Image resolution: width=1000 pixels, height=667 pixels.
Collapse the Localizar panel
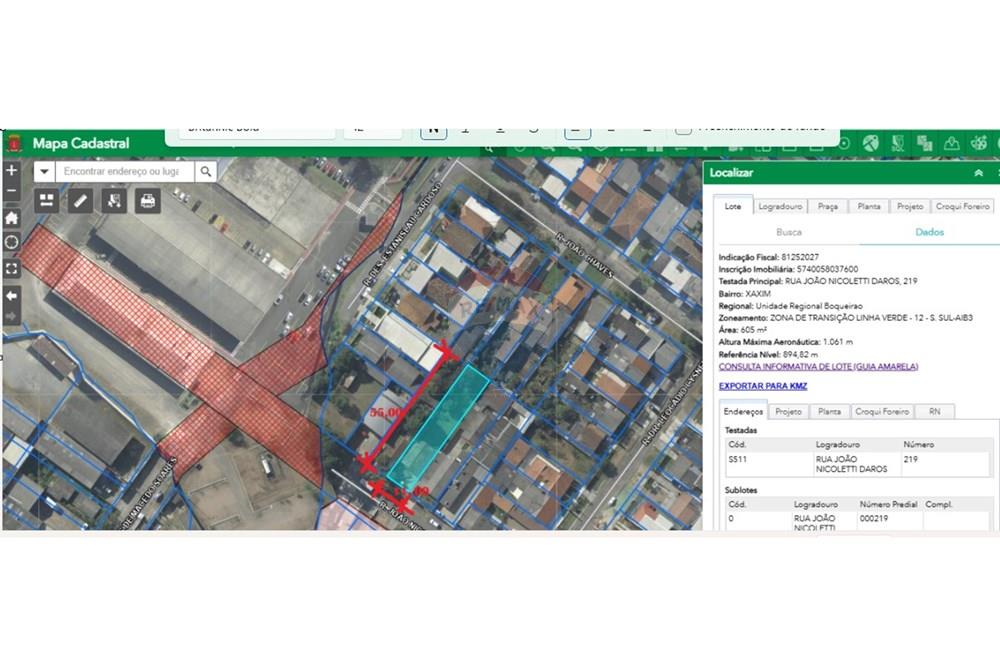coord(978,173)
